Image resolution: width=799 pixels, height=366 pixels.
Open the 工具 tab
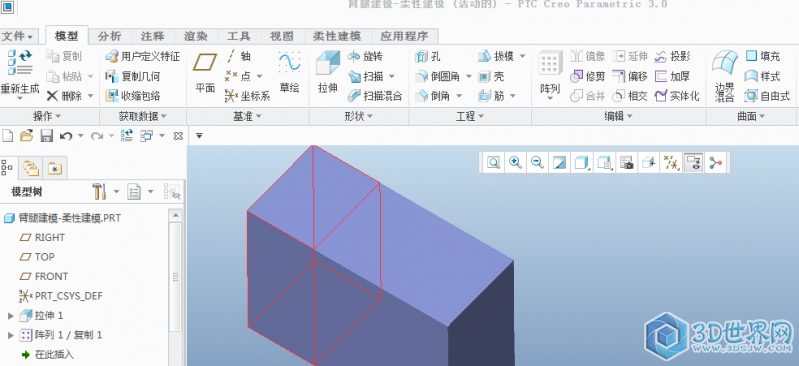point(238,36)
